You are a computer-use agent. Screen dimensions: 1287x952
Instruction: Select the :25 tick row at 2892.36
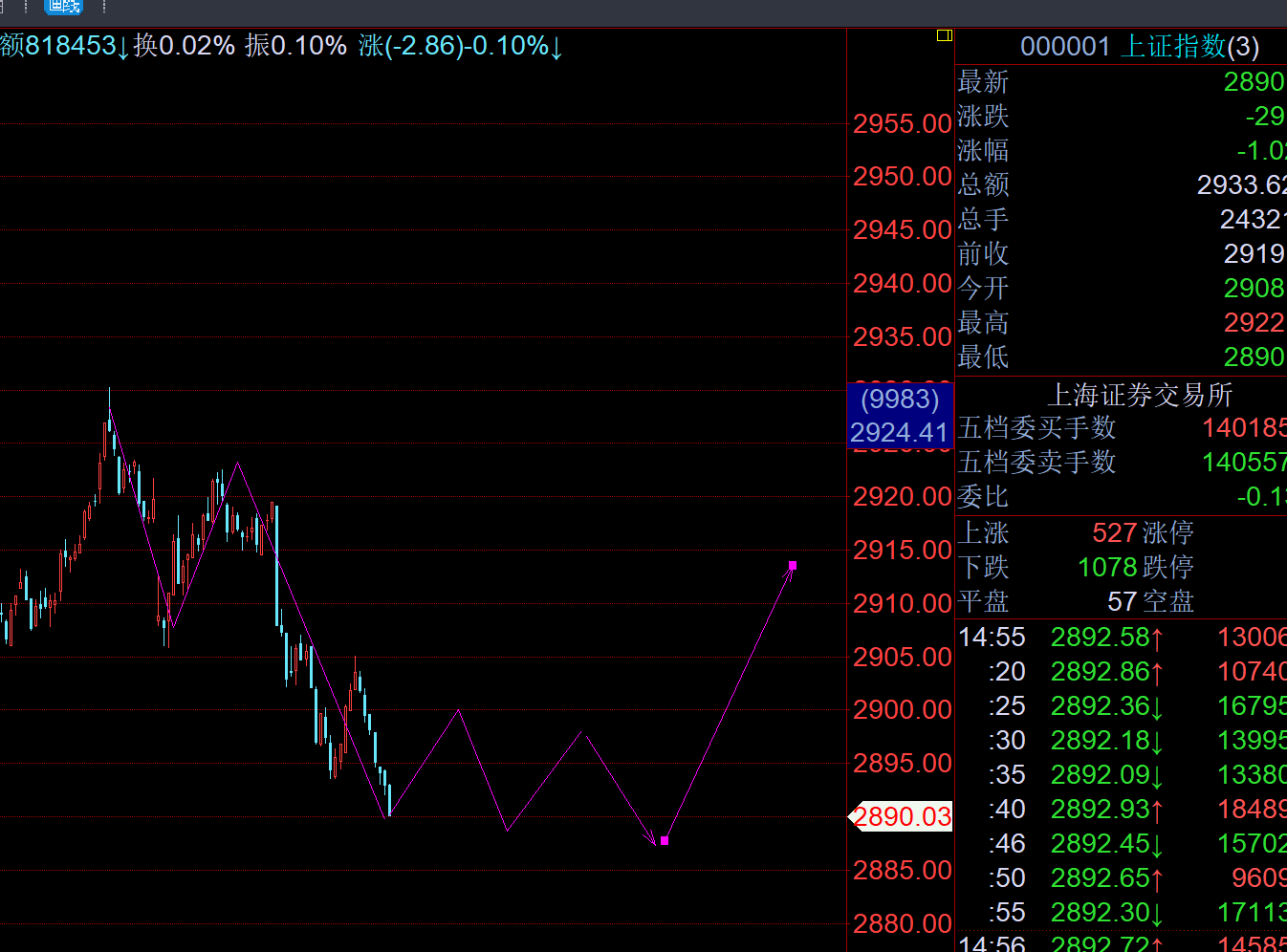pyautogui.click(x=1122, y=705)
